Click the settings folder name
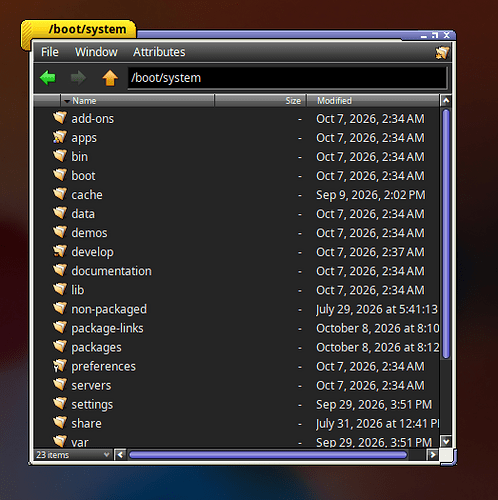498x500 pixels. pos(92,405)
